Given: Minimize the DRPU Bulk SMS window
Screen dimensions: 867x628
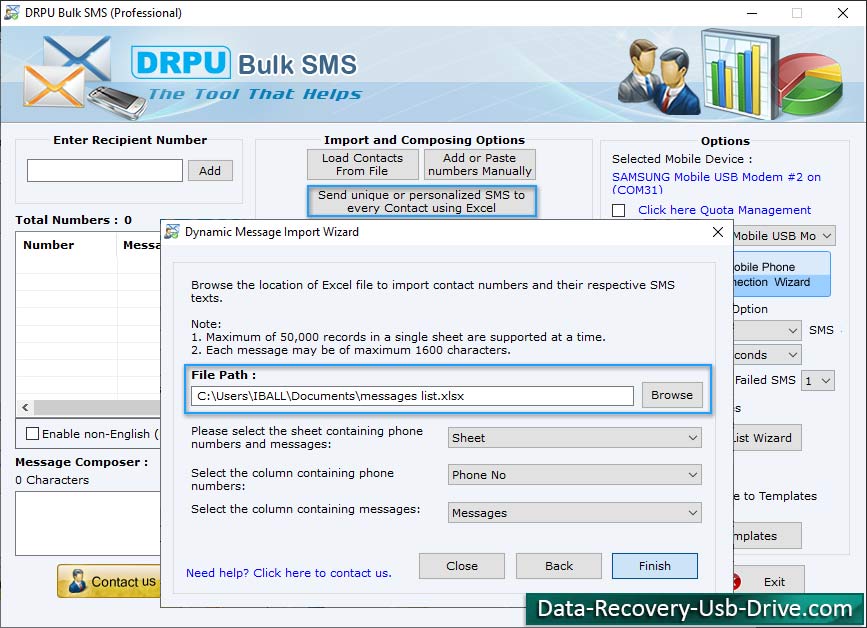Looking at the screenshot, I should tap(752, 13).
